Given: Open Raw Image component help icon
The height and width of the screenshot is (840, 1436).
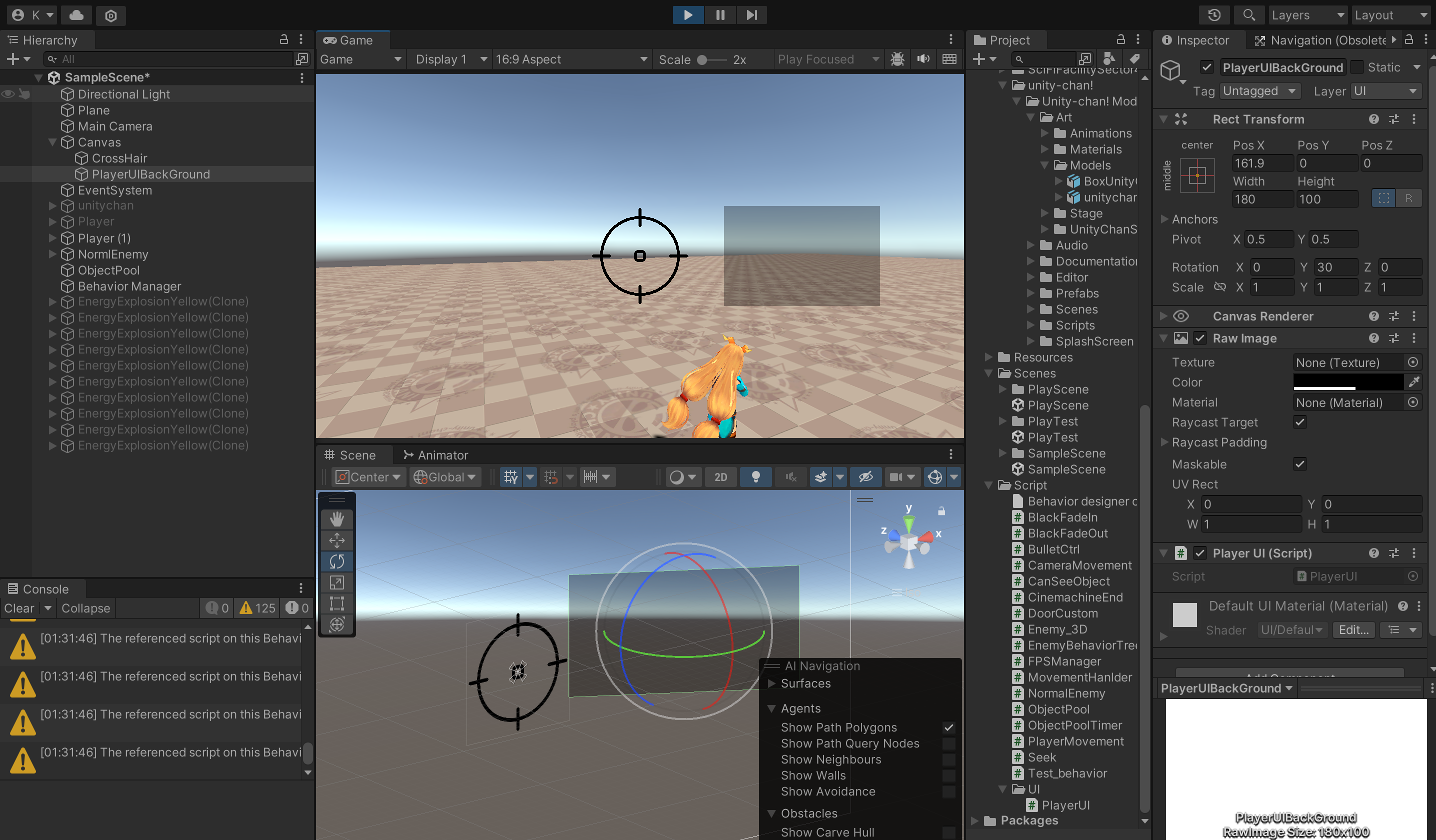Looking at the screenshot, I should coord(1374,338).
